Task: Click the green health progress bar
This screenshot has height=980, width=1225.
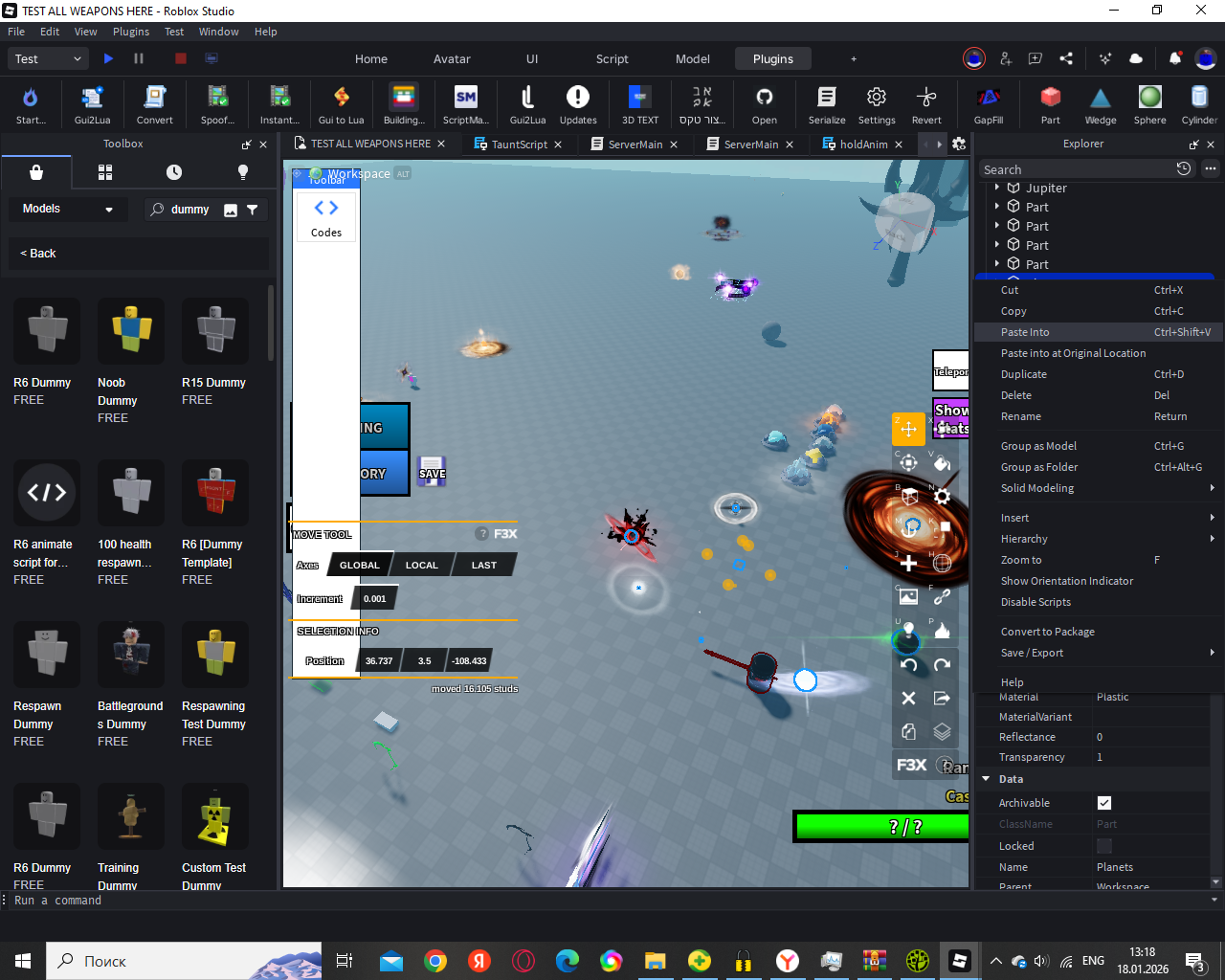Action: coord(882,827)
